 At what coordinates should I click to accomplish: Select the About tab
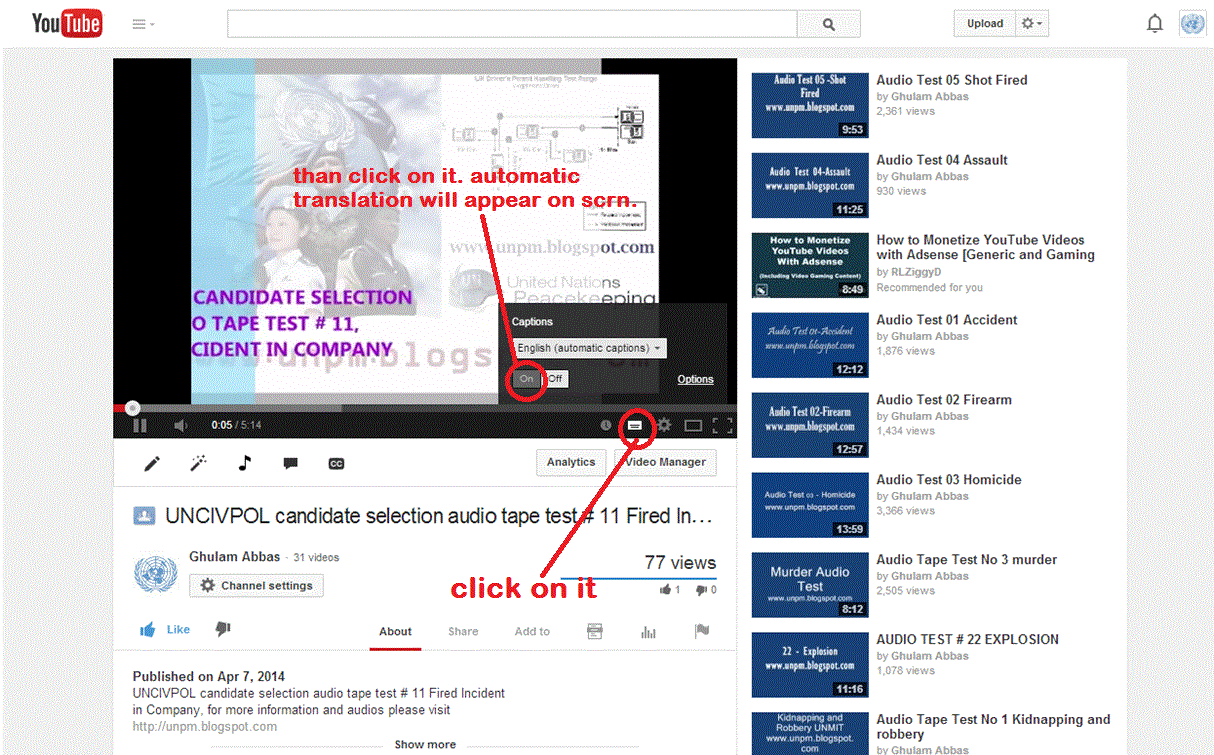click(395, 631)
